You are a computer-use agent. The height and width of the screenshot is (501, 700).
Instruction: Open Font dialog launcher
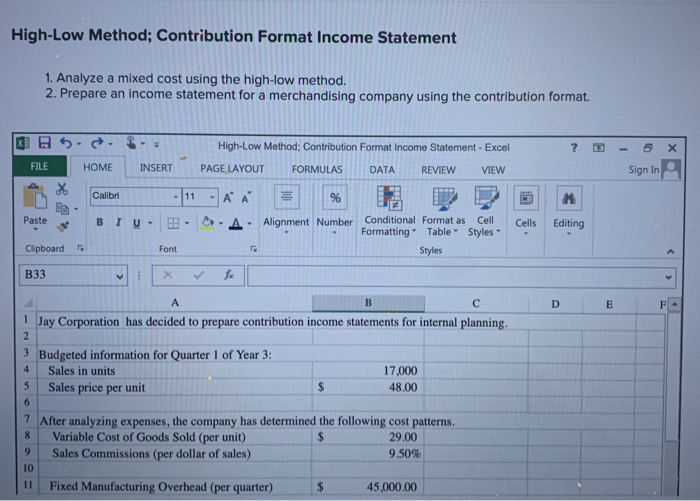(x=254, y=249)
